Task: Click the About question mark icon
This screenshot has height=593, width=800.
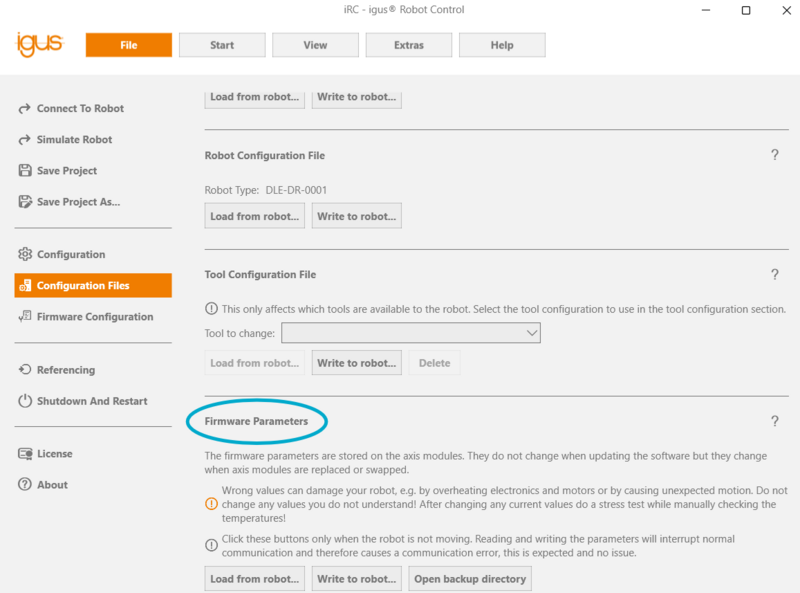Action: coord(24,484)
